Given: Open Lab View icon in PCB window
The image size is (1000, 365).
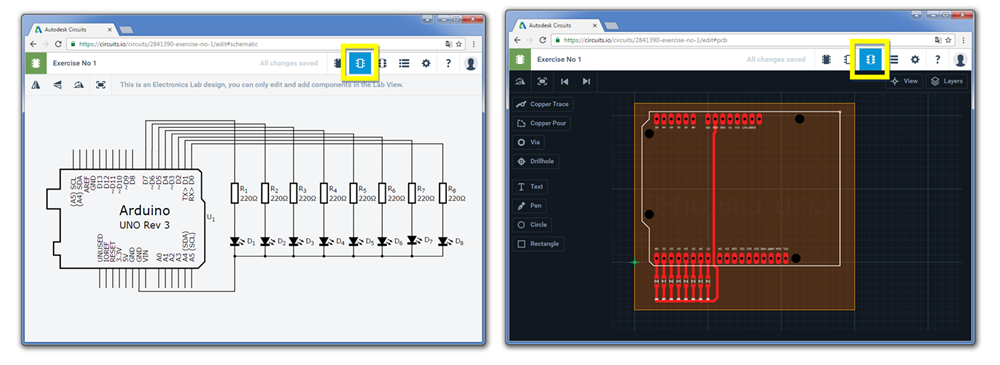Looking at the screenshot, I should [827, 59].
